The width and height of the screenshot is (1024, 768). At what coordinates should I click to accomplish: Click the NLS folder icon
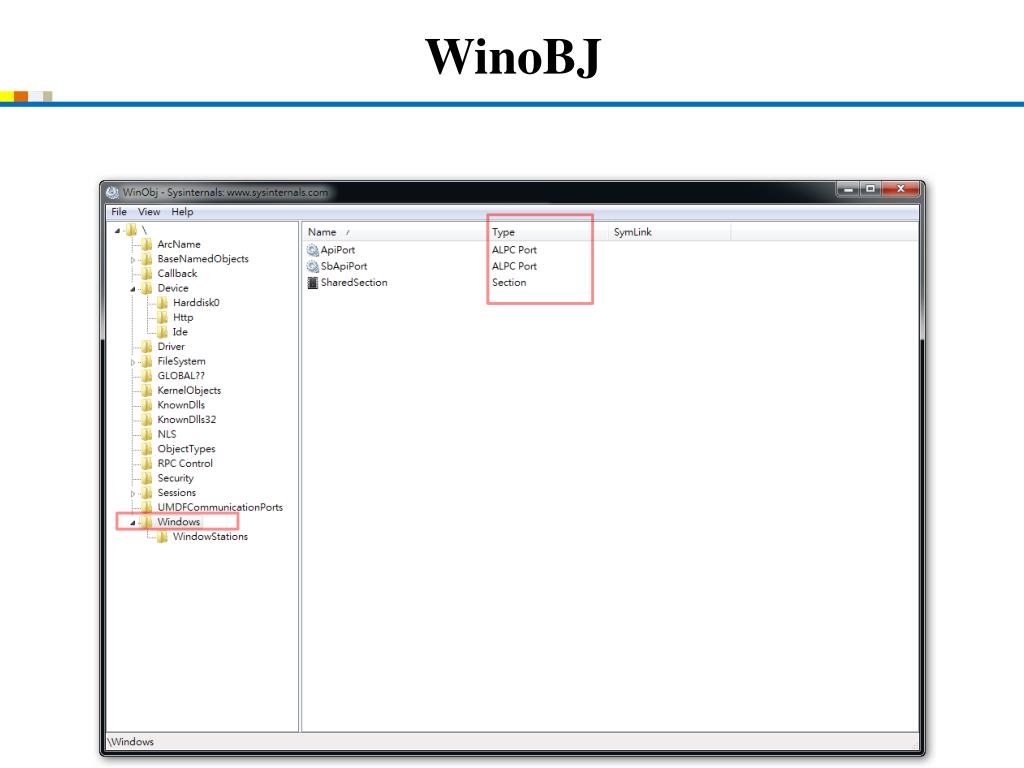pyautogui.click(x=147, y=434)
